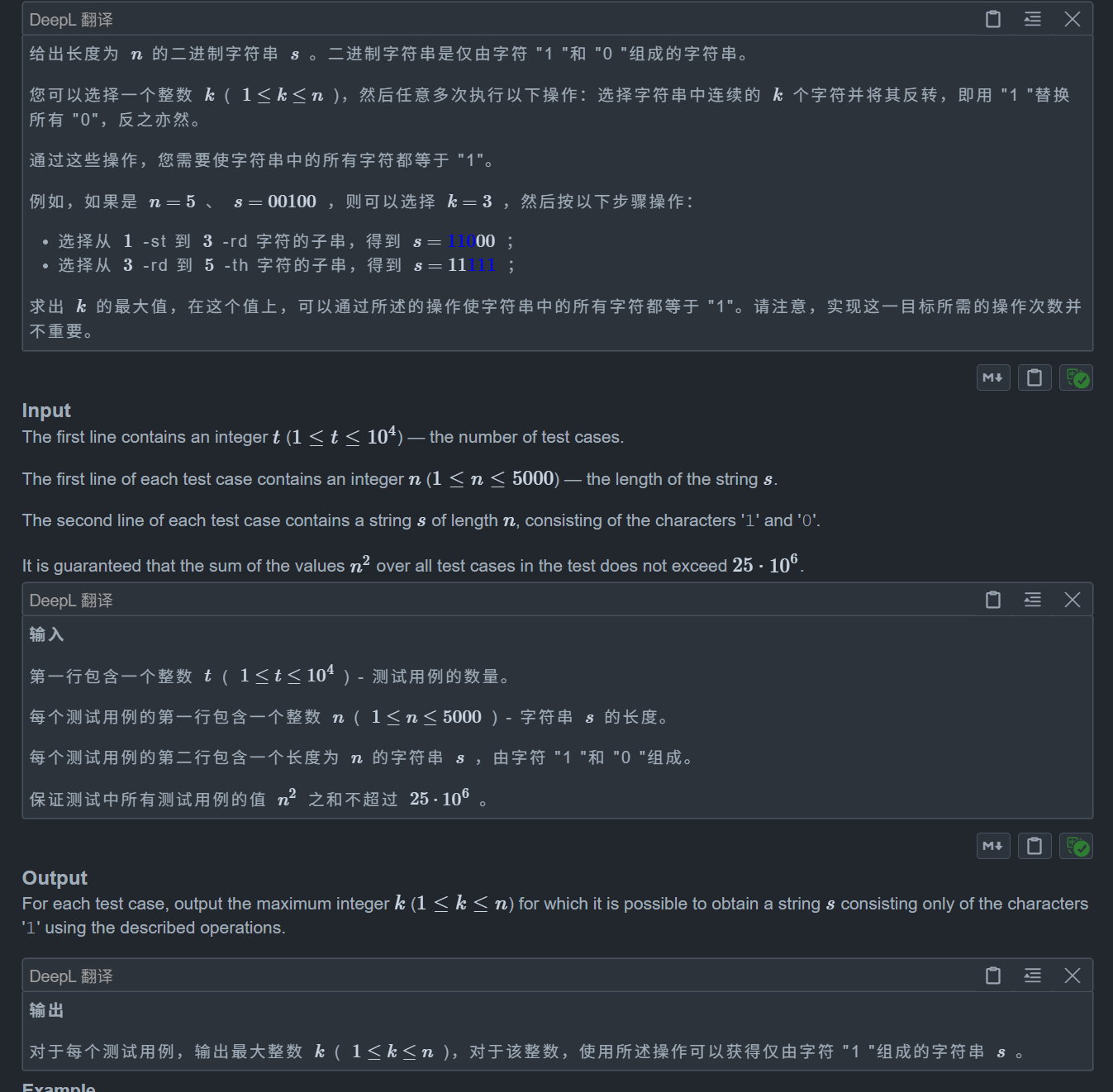Click the outdent icon on the 输入 DeepL panel
Viewport: 1113px width, 1092px height.
point(1032,600)
